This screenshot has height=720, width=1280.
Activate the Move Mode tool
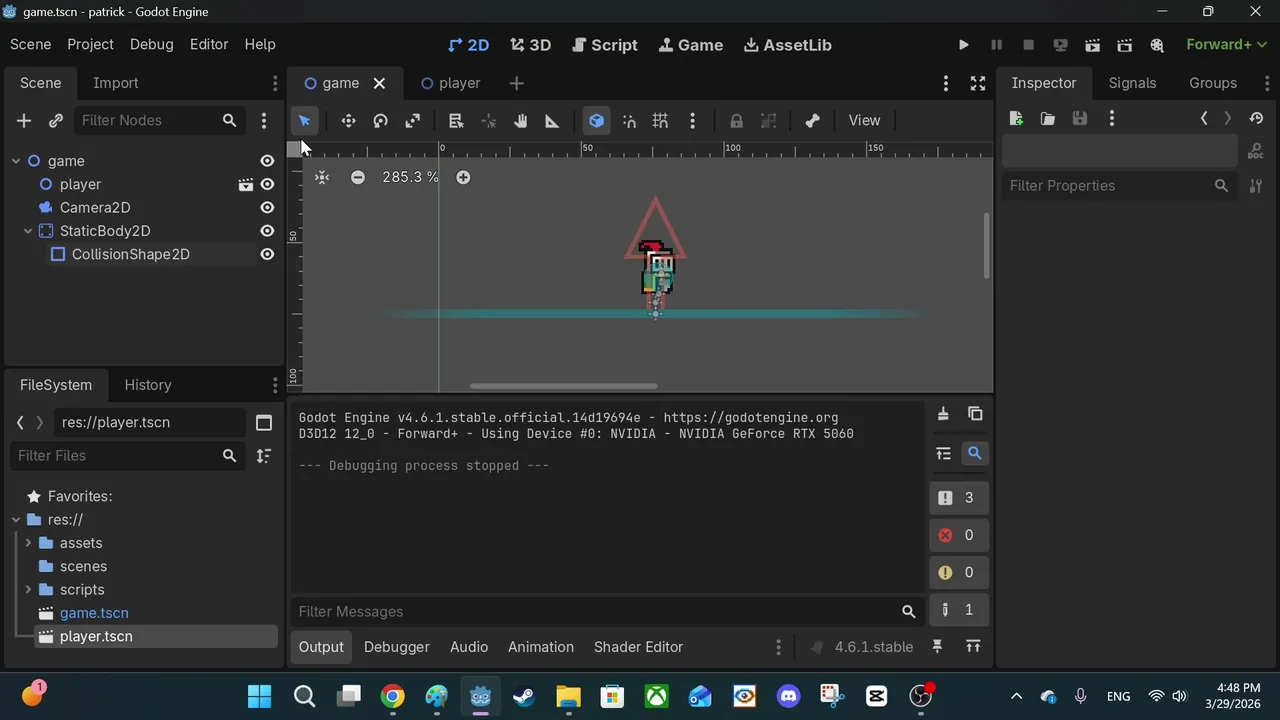348,121
